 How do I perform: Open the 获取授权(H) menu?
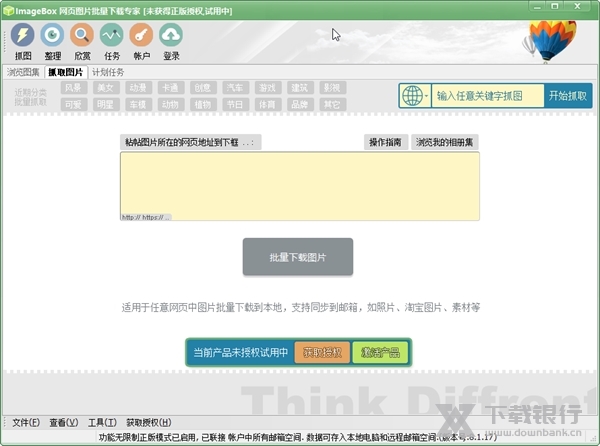[x=149, y=422]
